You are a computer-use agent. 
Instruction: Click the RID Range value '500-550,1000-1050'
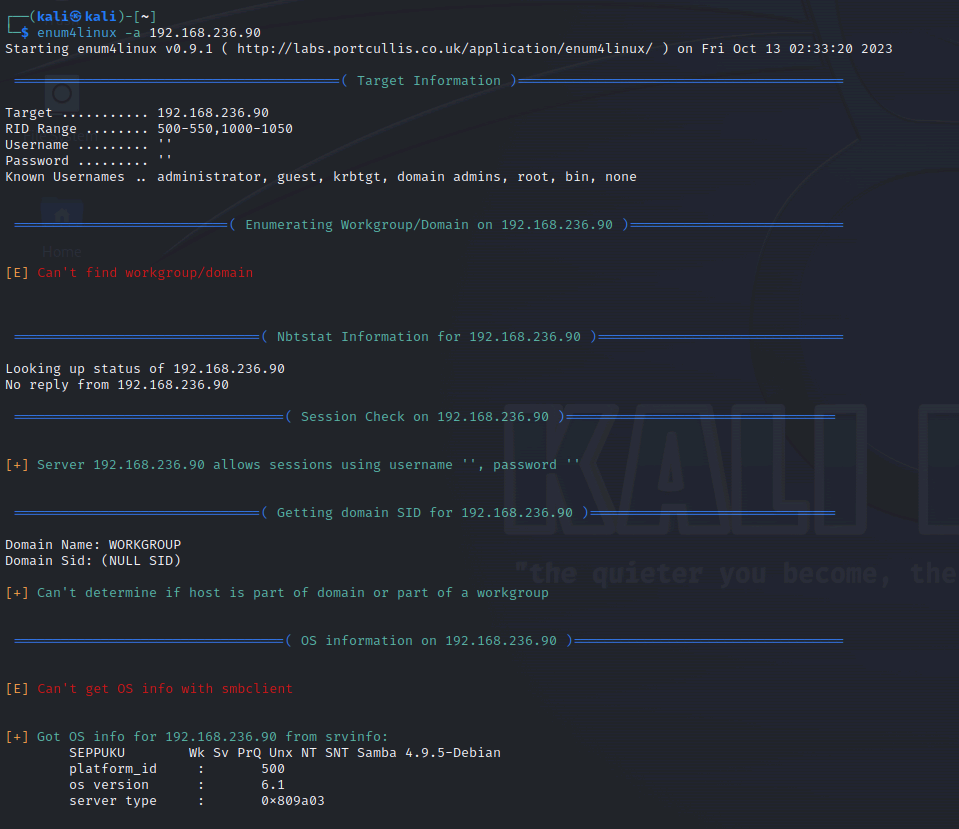coord(225,128)
